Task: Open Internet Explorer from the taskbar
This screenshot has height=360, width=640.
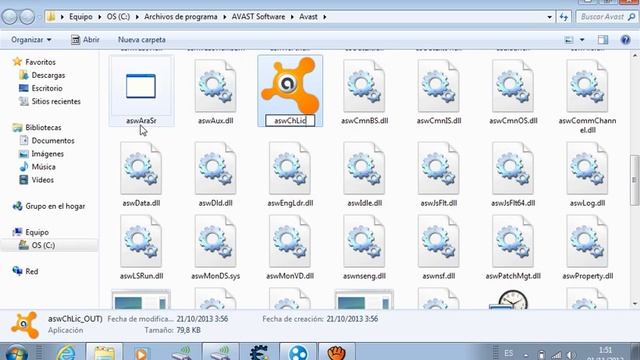Action: 67,353
